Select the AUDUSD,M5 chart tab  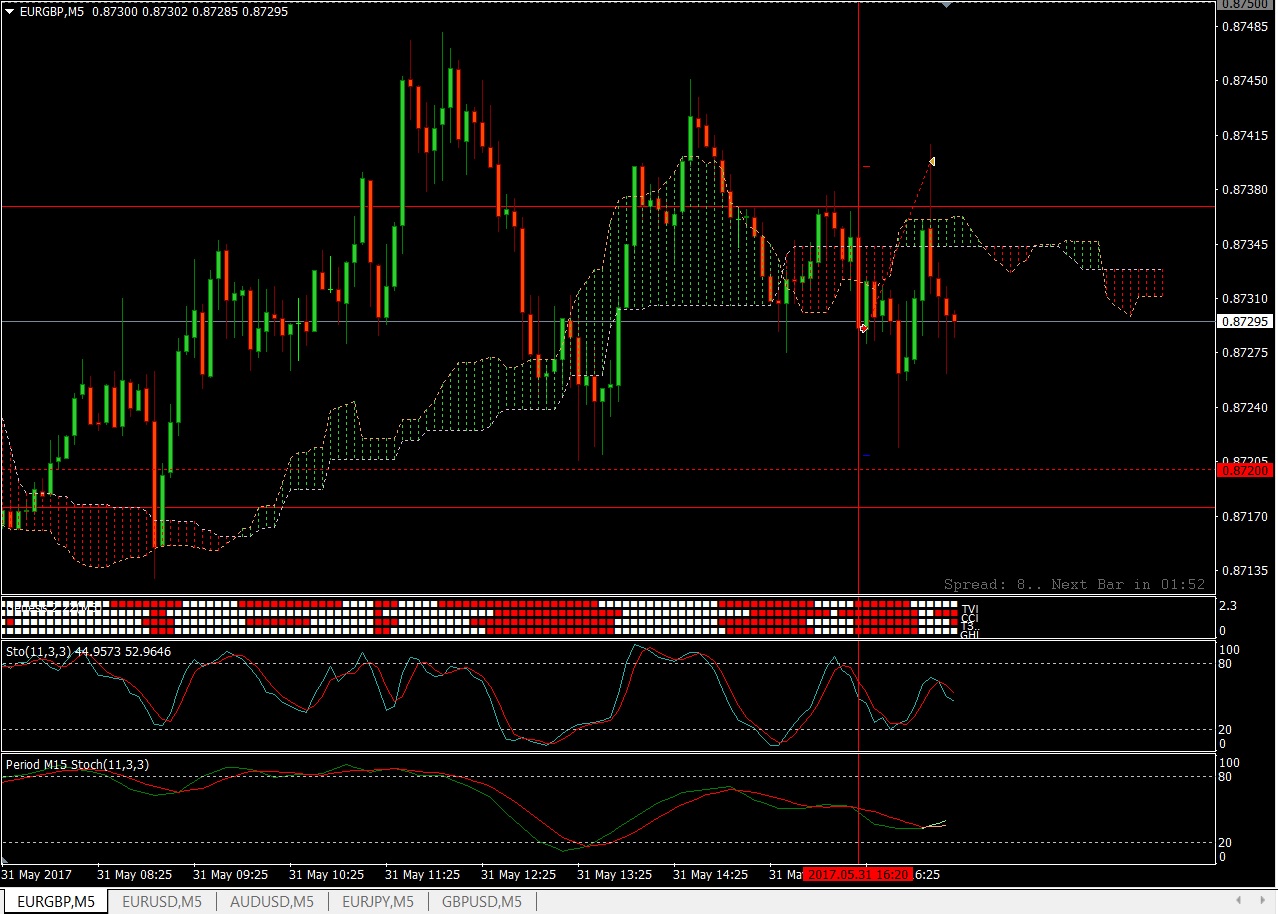click(x=272, y=902)
